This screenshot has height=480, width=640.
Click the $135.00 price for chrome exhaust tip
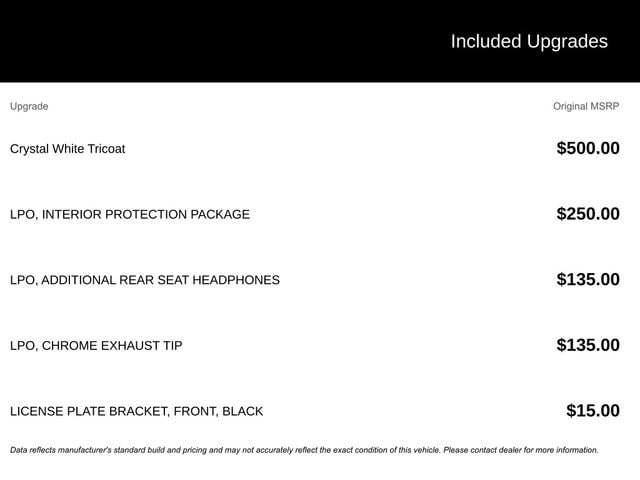[588, 346]
